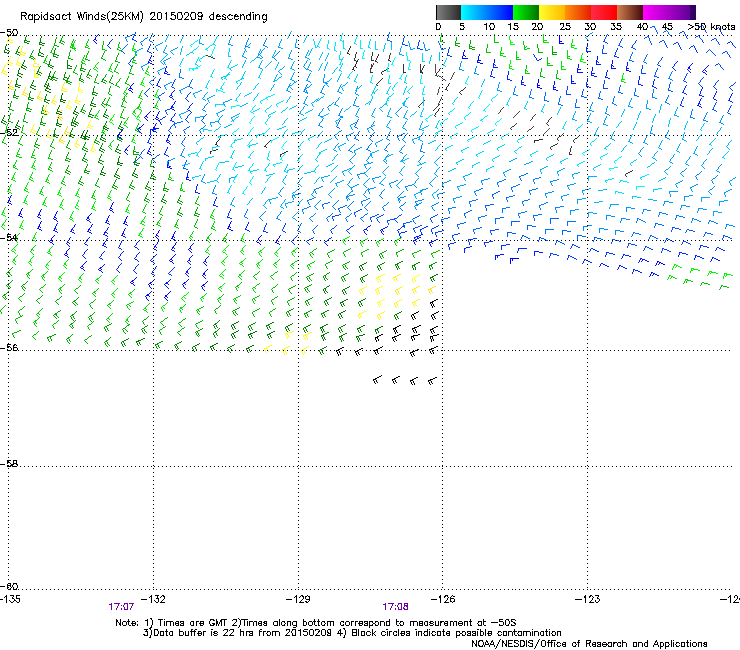Click the '25' value on the color scale
Screen dimensions: 740x650
[565, 27]
